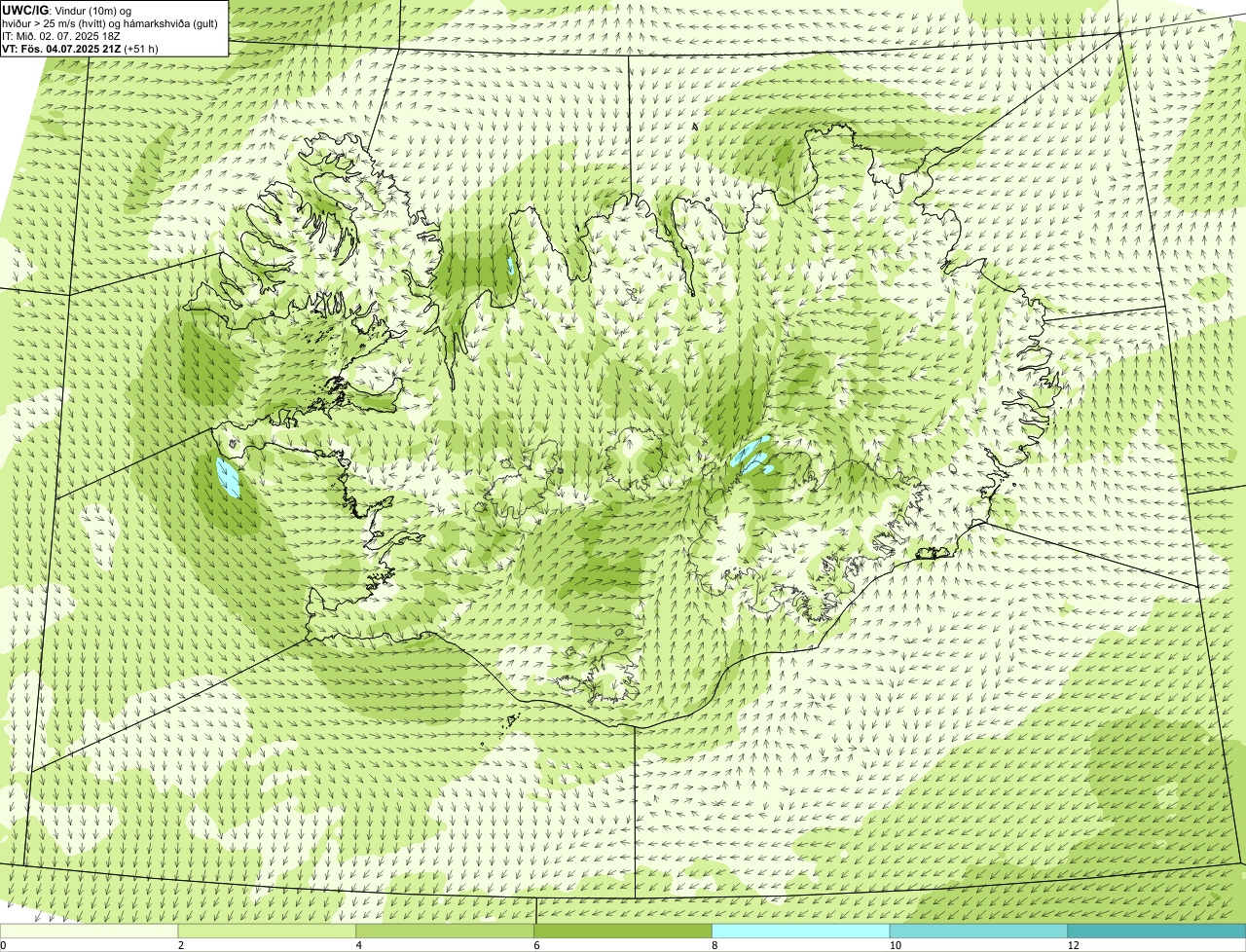Pick the 8–10 light cyan colour bar segment
The width and height of the screenshot is (1246, 952).
(801, 931)
